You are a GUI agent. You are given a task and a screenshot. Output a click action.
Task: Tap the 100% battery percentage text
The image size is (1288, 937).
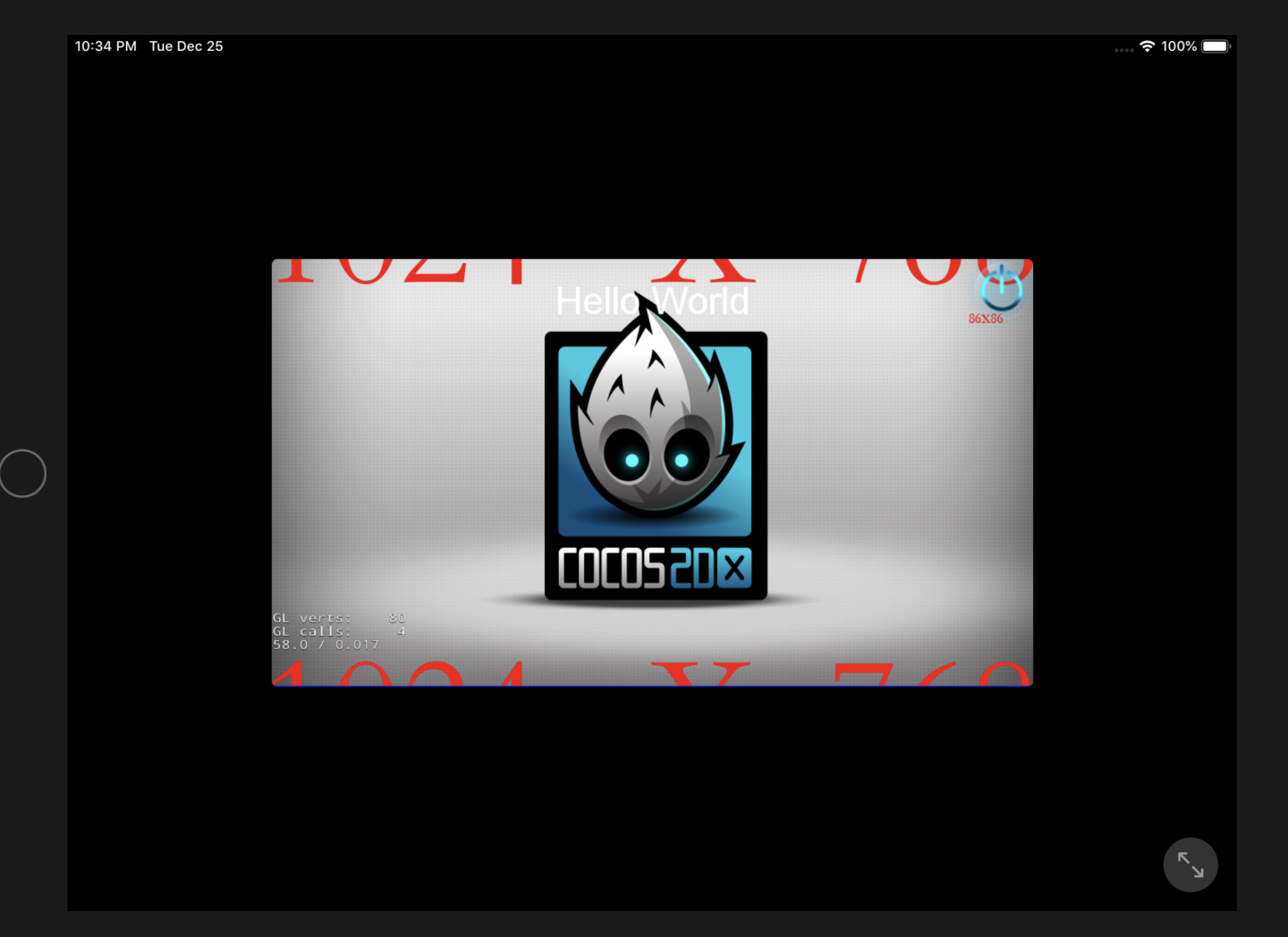(x=1178, y=46)
